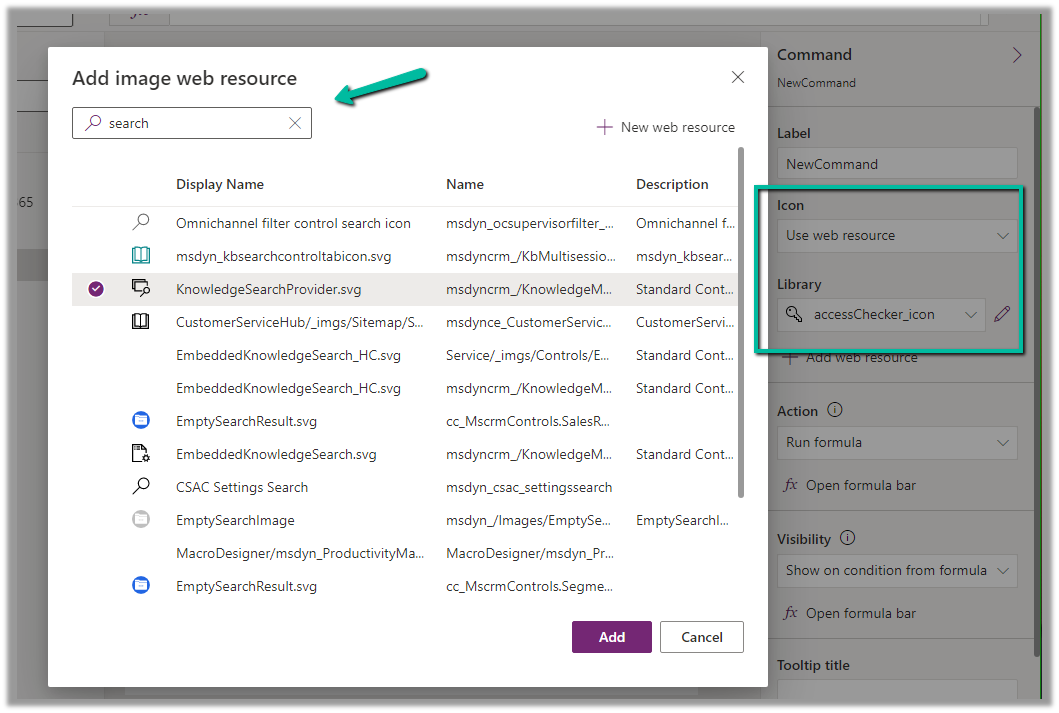Click the Description column header
The height and width of the screenshot is (713, 1059).
tap(672, 184)
